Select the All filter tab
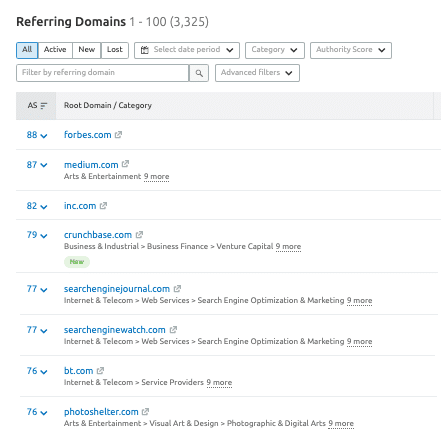 point(27,50)
